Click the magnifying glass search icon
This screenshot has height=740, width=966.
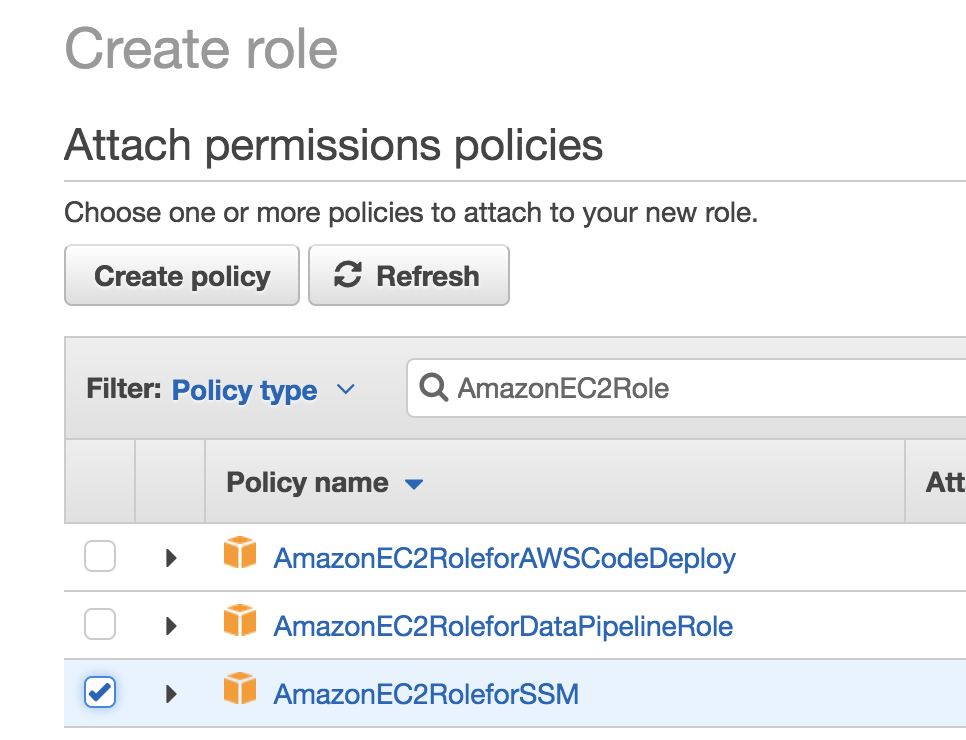tap(434, 388)
